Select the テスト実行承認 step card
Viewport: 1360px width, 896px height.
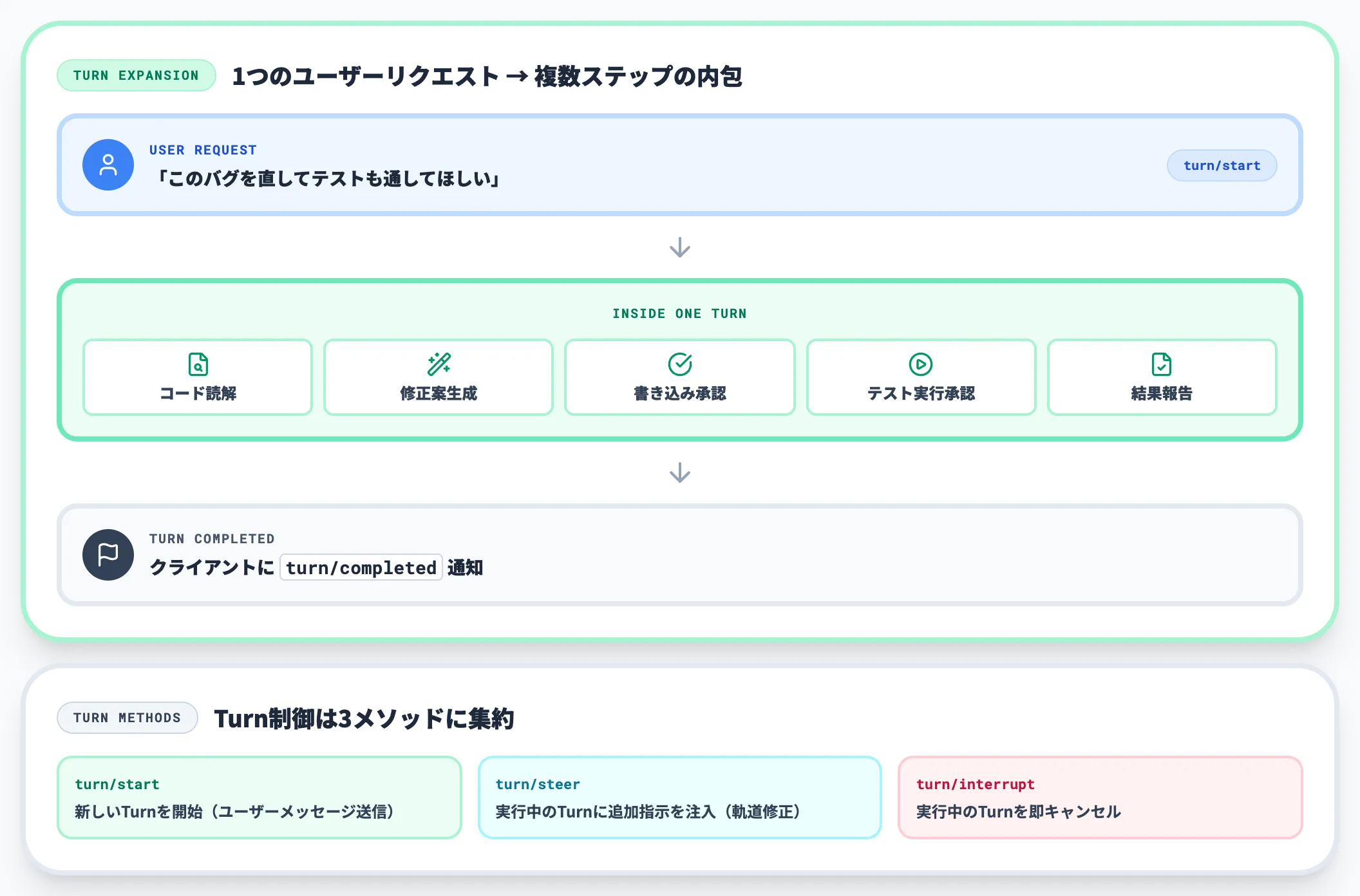pos(921,377)
